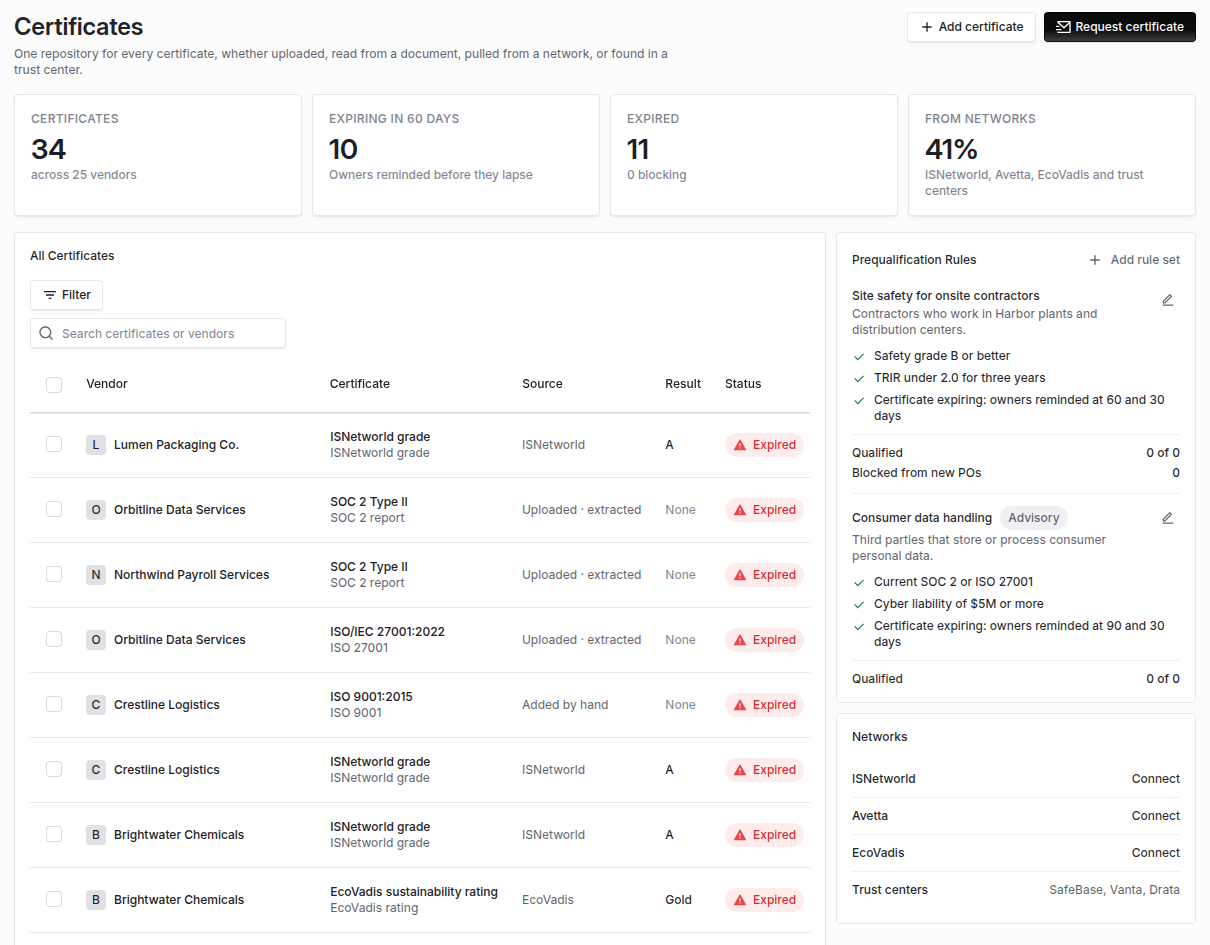Screen dimensions: 1210x945
Task: Click the C avatar in ISO 9001:2015 row
Action: pos(96,705)
